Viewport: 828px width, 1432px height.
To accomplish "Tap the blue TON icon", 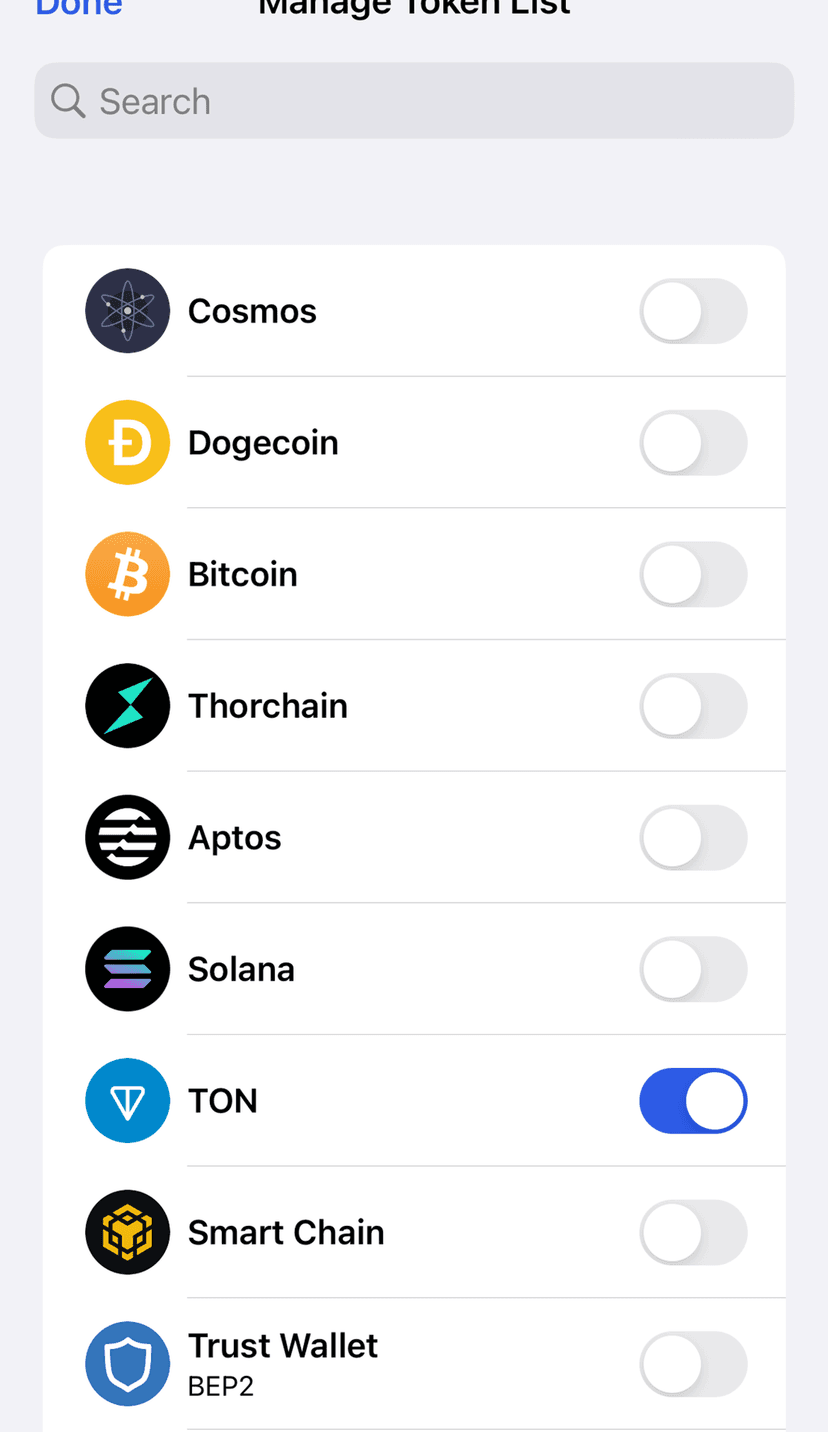I will pos(127,1100).
